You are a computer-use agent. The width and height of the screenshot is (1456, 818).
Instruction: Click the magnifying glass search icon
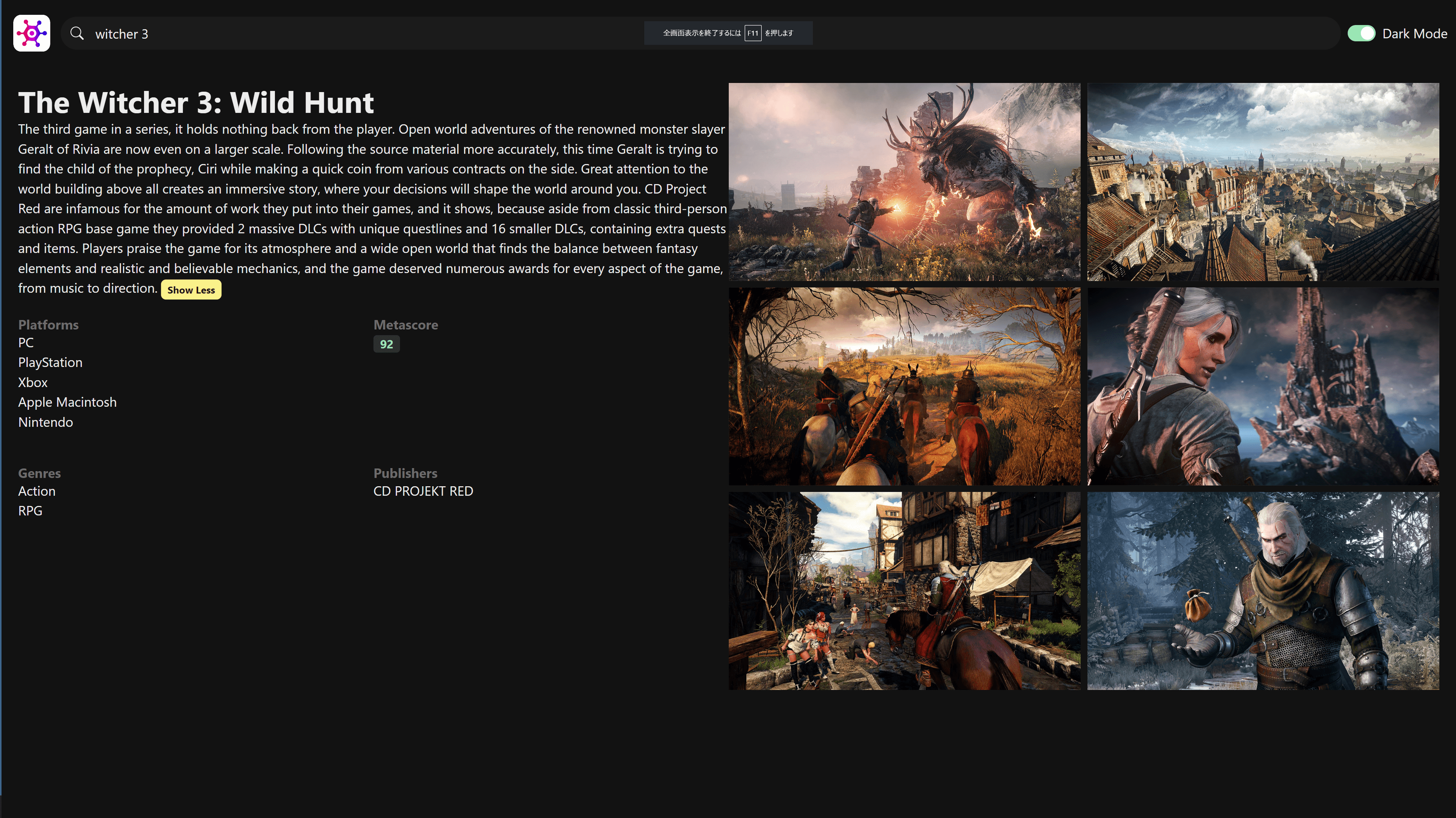pos(77,33)
